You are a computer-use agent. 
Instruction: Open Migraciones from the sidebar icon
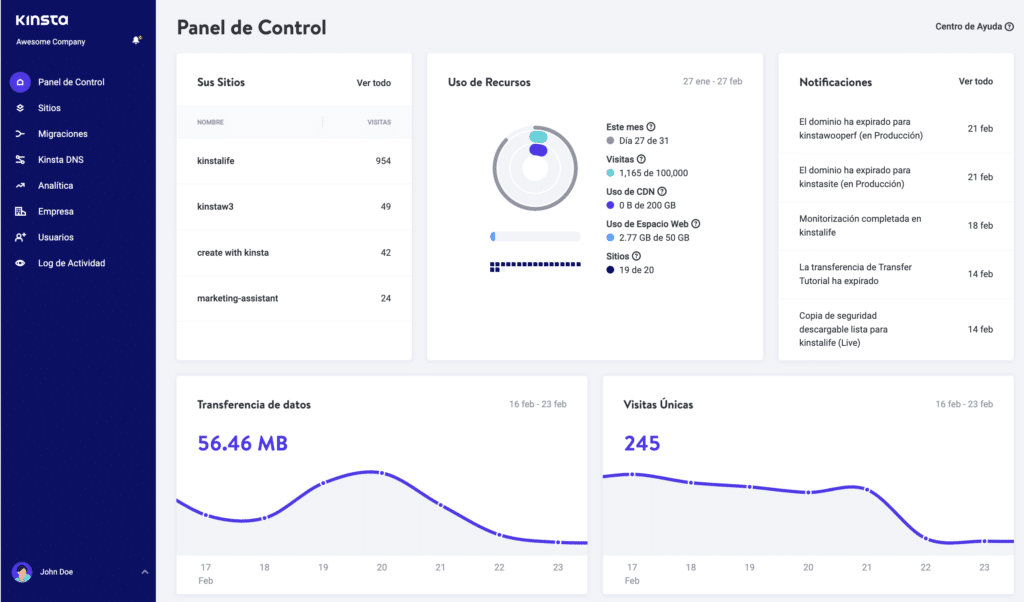pyautogui.click(x=18, y=133)
